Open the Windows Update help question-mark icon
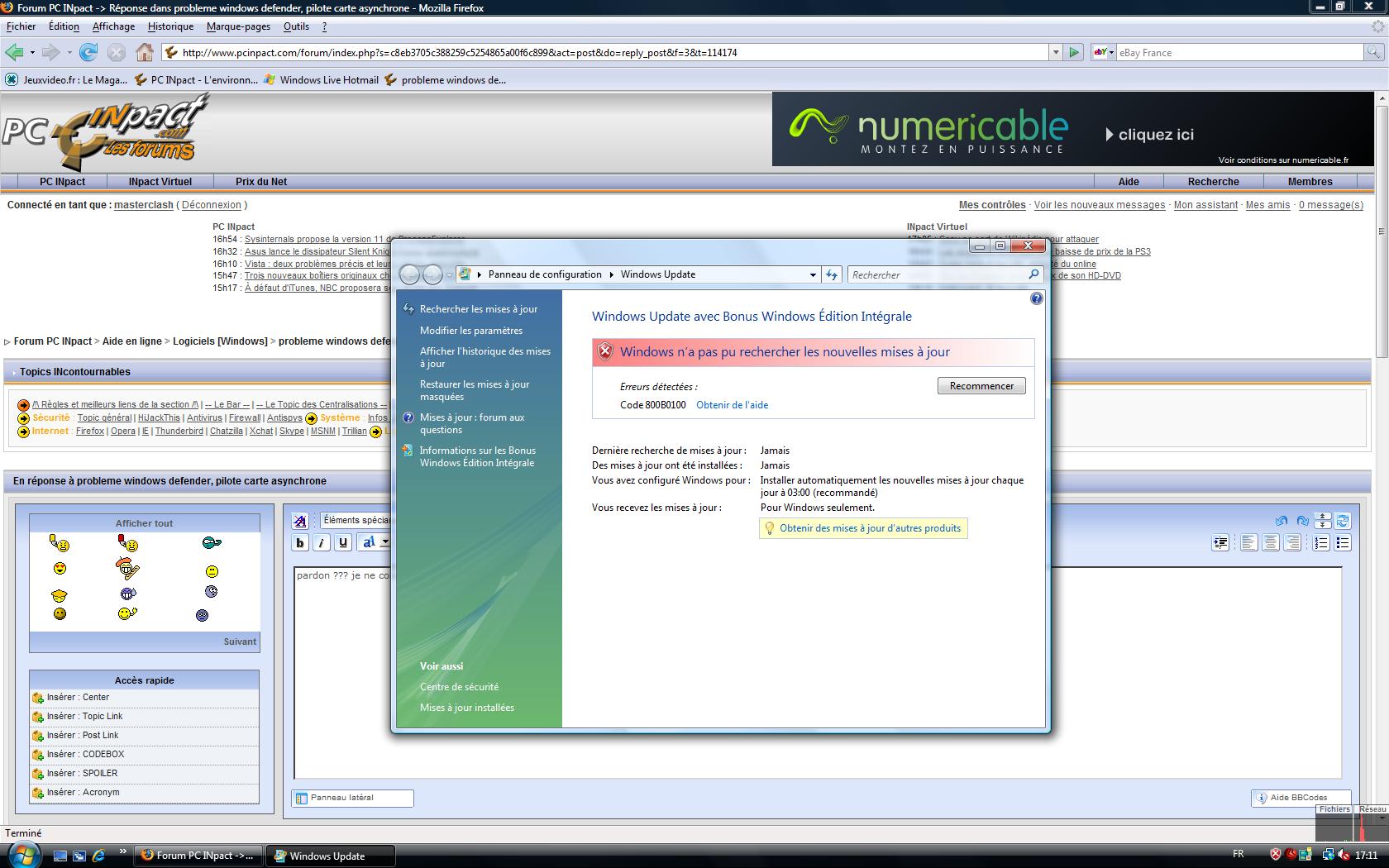The height and width of the screenshot is (868, 1389). click(x=1036, y=299)
